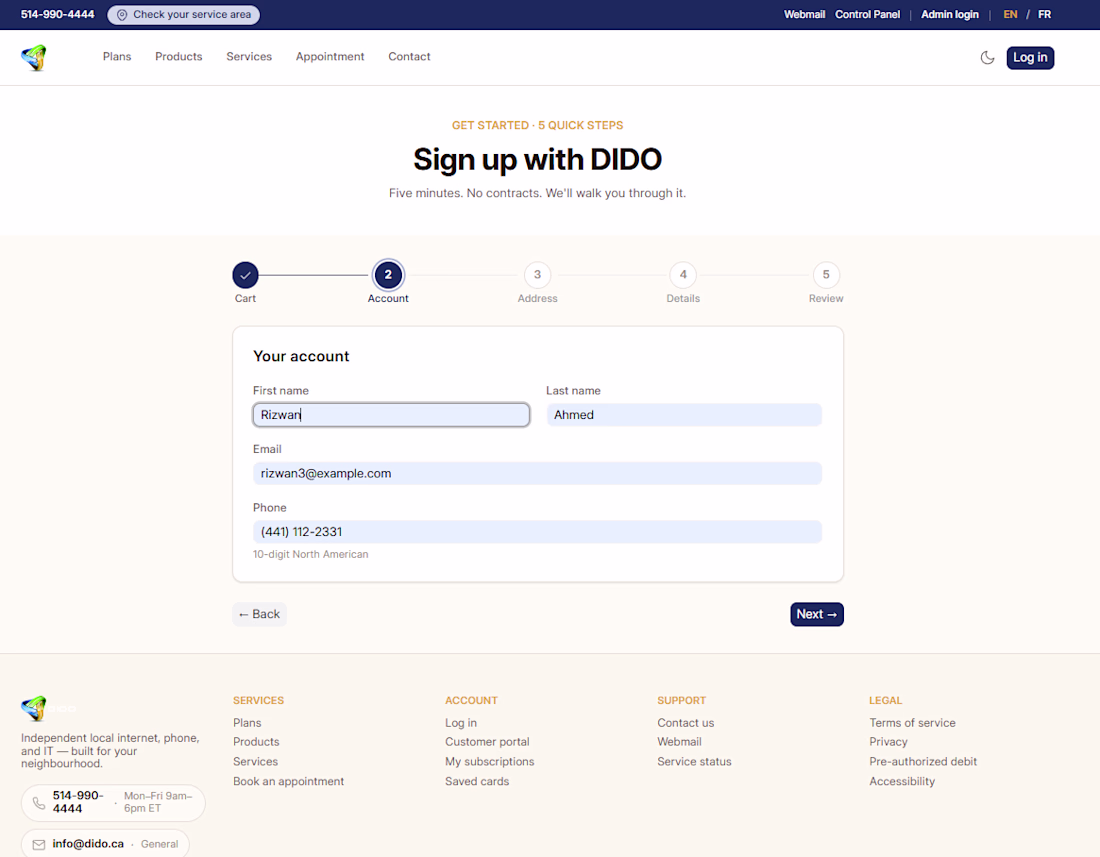The height and width of the screenshot is (857, 1100).
Task: Open the Appointment menu item
Action: (x=330, y=57)
